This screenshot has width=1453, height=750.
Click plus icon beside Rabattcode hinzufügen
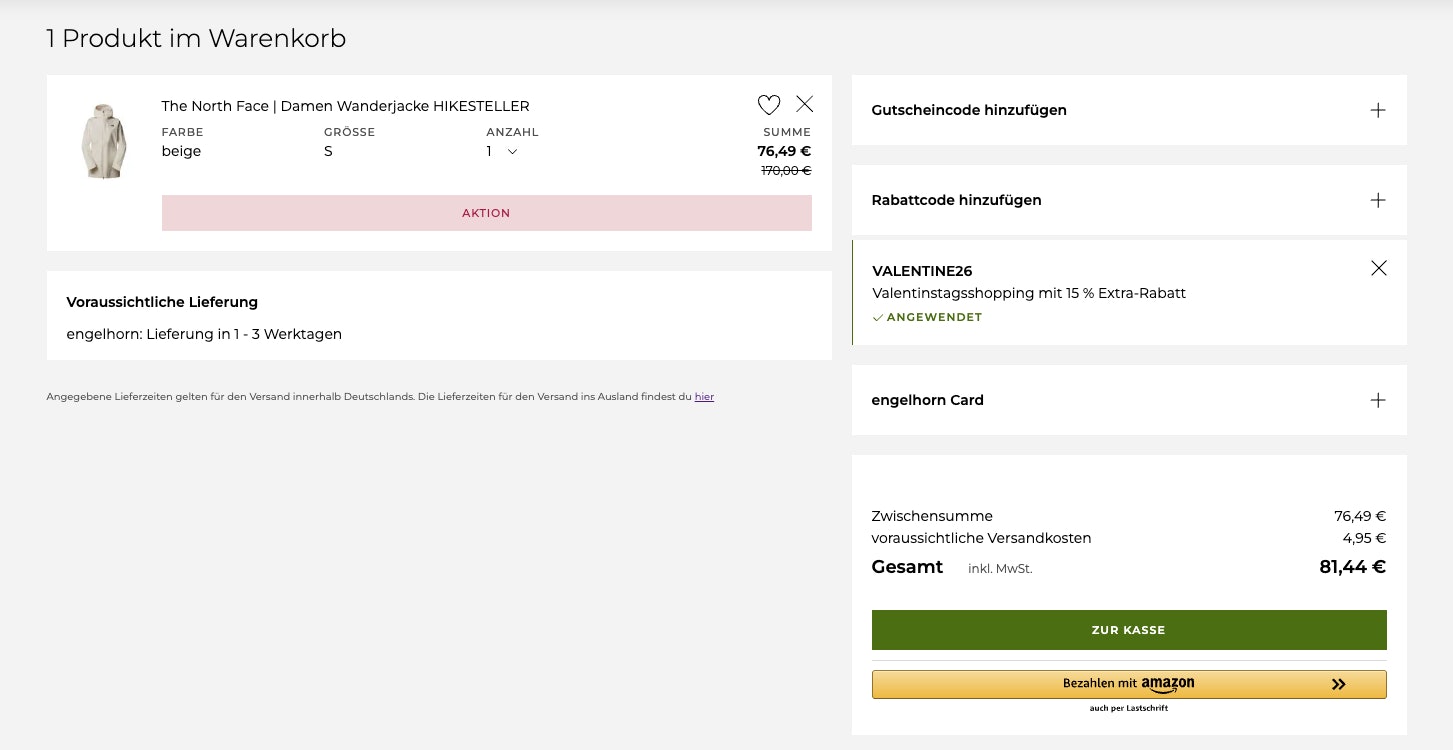(x=1377, y=200)
